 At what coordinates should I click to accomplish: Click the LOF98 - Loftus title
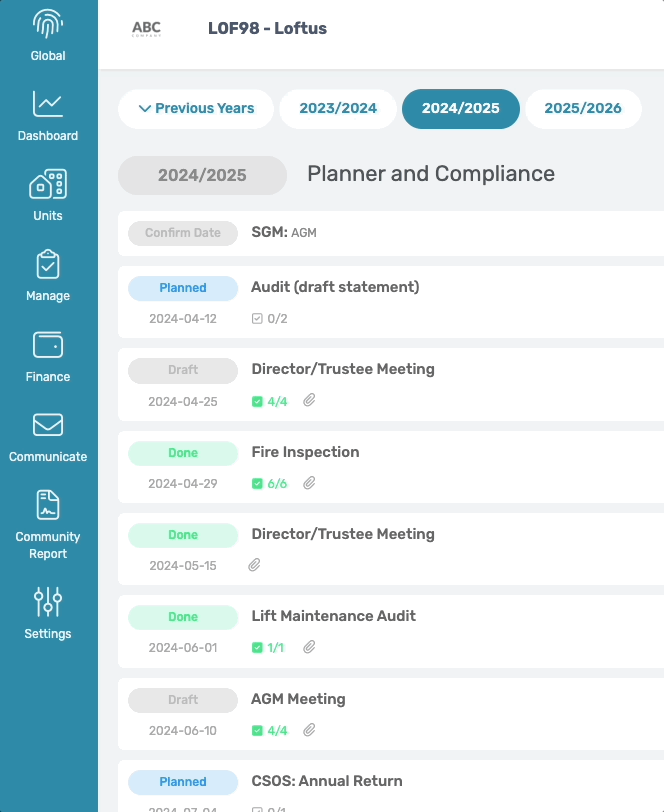click(267, 28)
